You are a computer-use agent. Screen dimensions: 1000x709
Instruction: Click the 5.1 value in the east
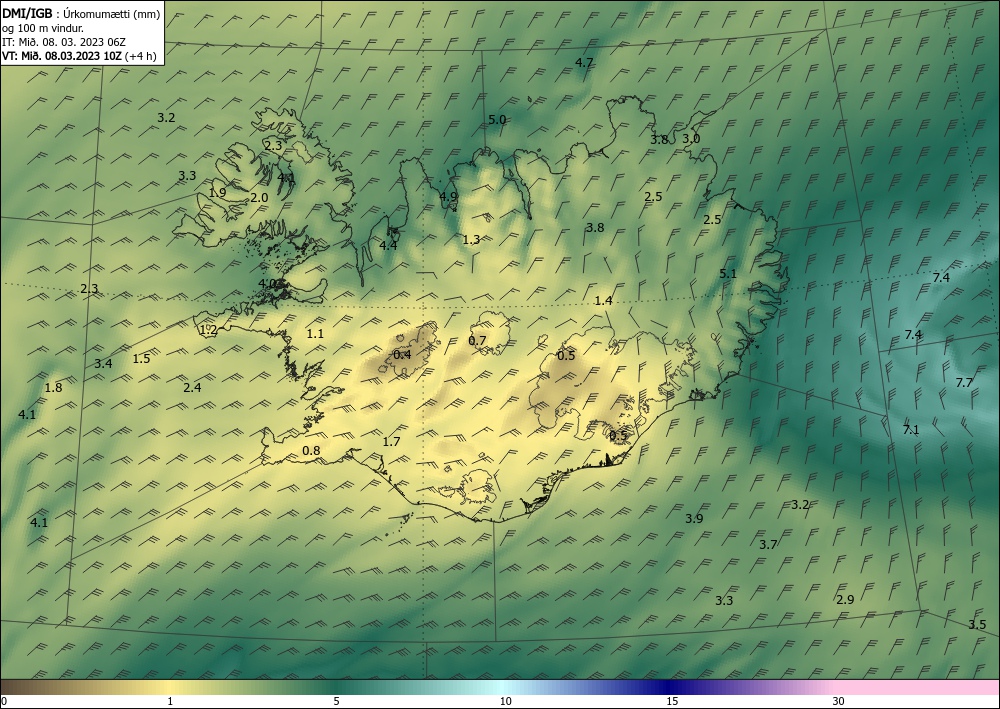coord(728,274)
